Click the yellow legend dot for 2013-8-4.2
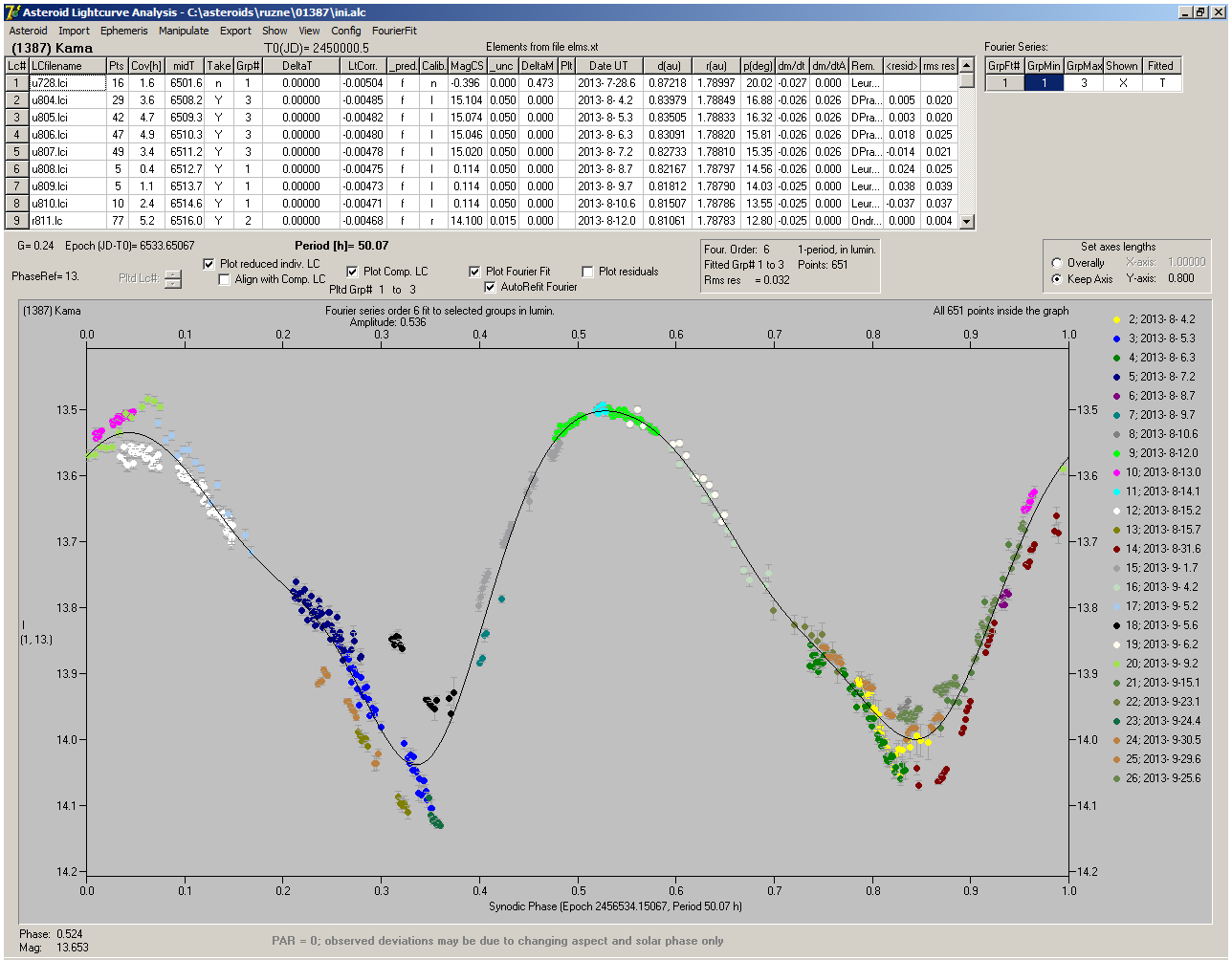1232x960 pixels. [1116, 319]
